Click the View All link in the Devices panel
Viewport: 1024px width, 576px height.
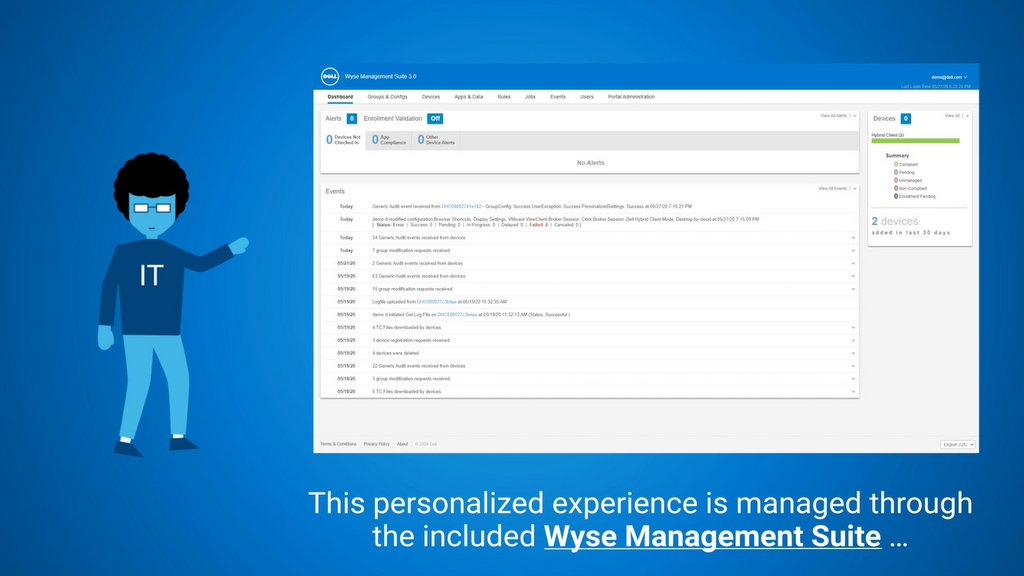952,116
